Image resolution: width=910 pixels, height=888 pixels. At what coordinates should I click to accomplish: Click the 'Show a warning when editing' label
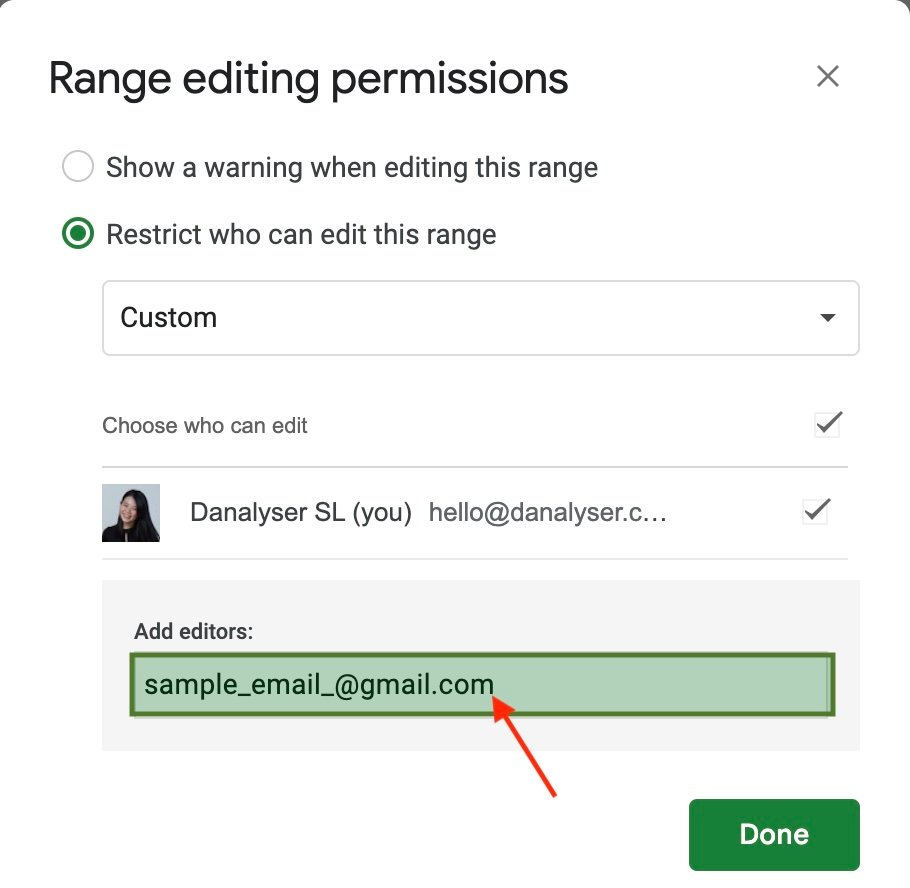(x=352, y=168)
